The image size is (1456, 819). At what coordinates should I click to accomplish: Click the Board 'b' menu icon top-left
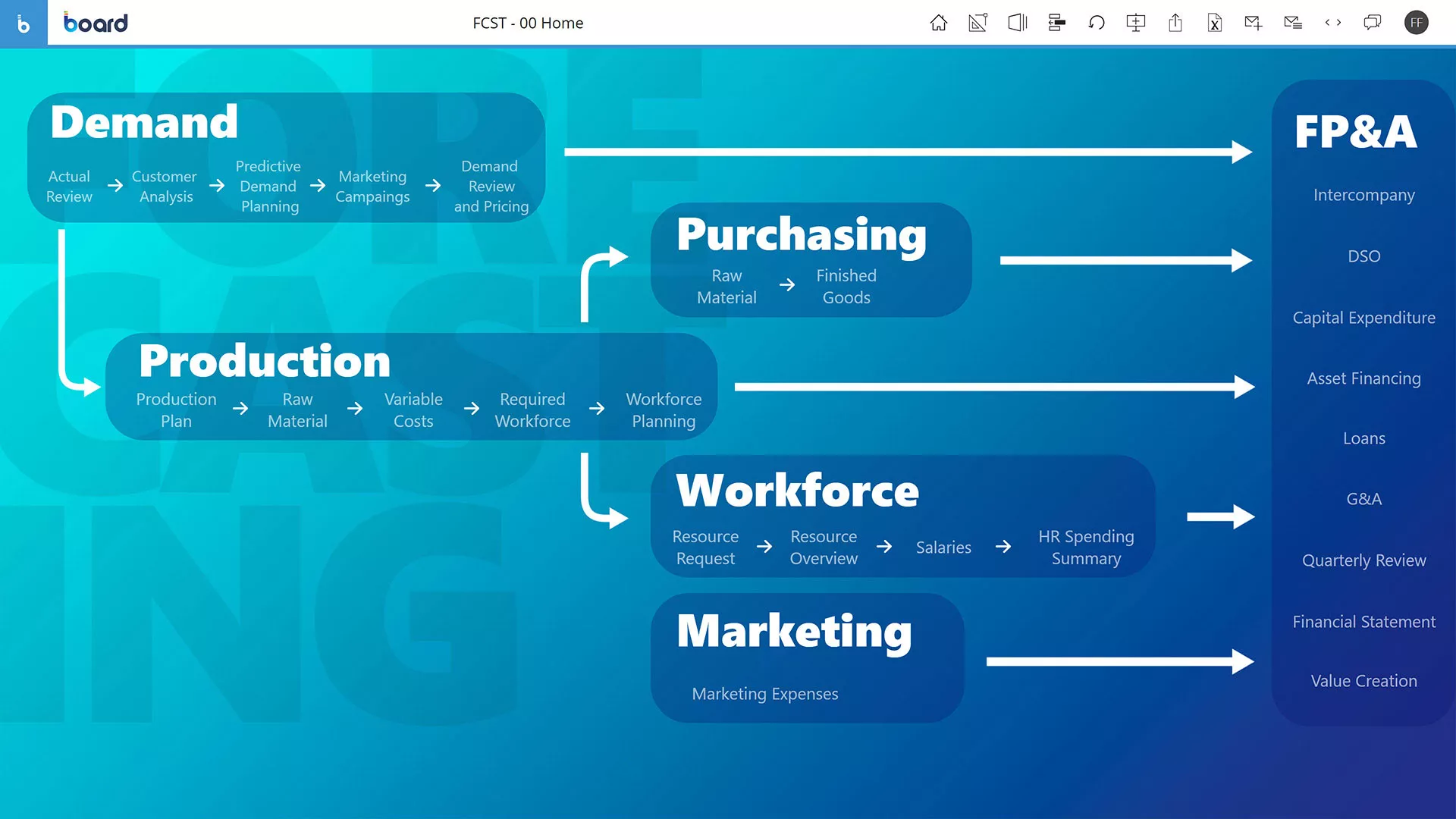tap(24, 24)
